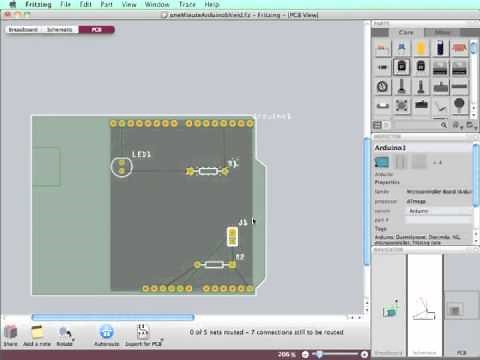480x360 pixels.
Task: Select the white curved part in fourth row
Action: point(383,106)
